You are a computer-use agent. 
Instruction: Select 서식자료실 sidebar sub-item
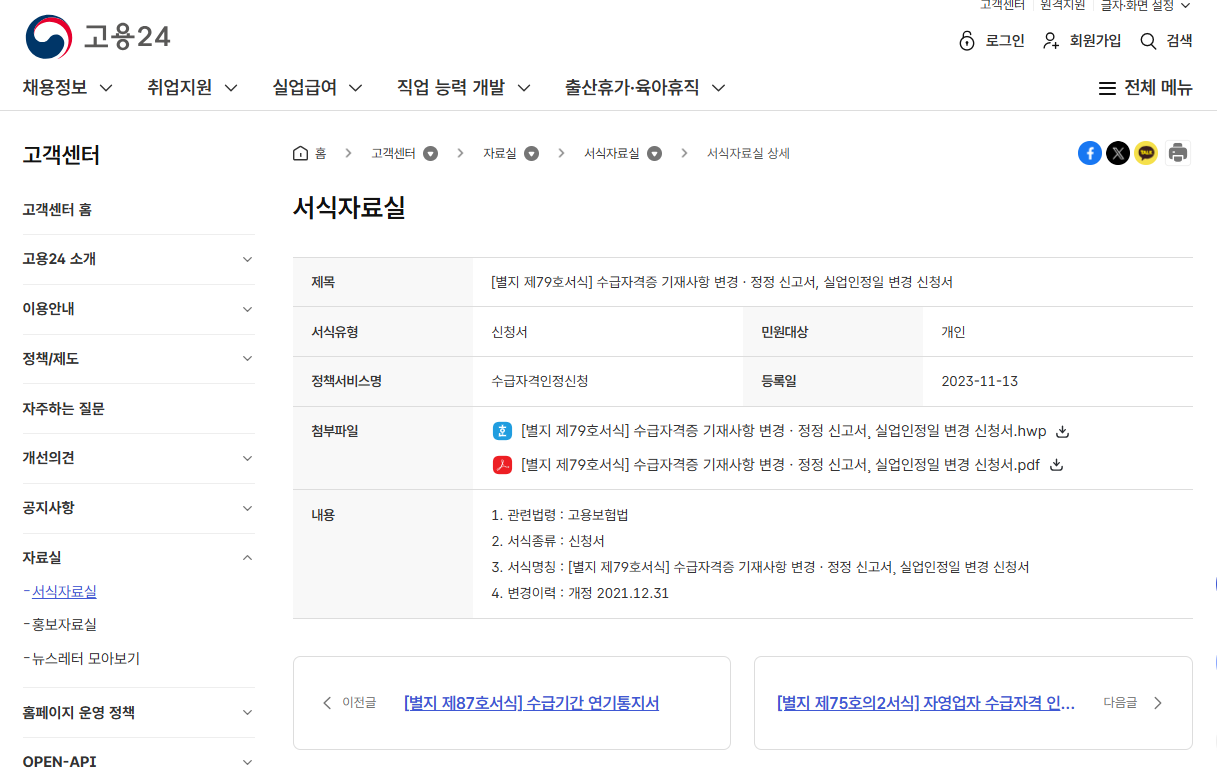[64, 591]
